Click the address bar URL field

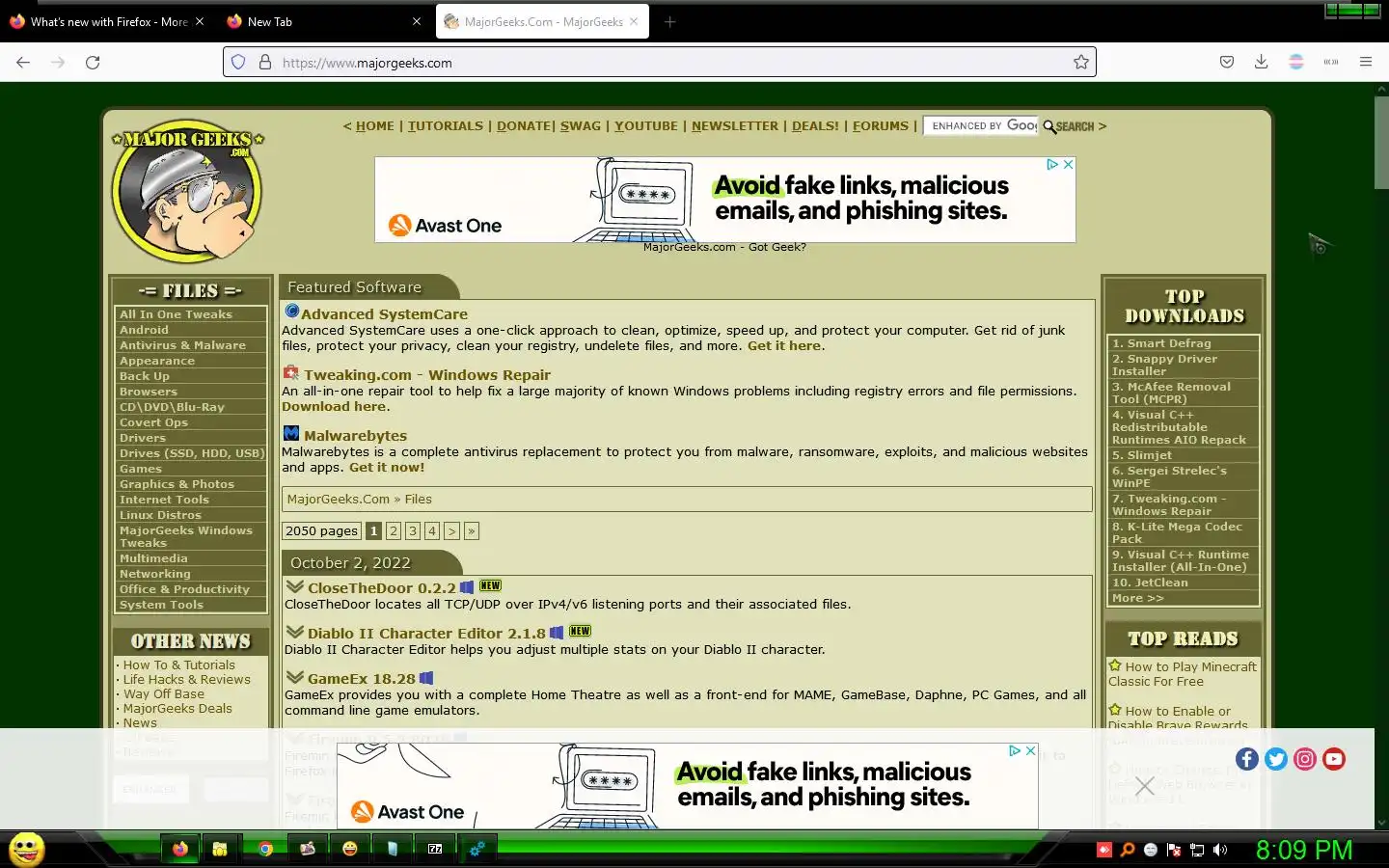tap(660, 62)
